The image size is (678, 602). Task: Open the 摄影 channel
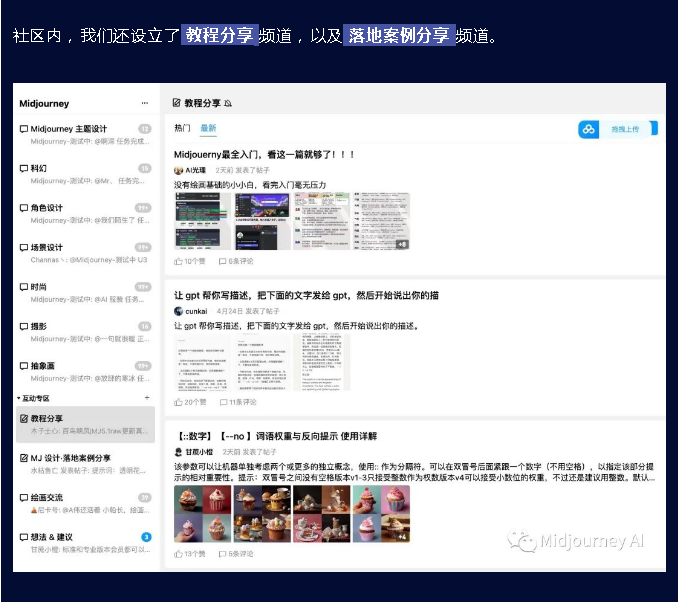[85, 332]
